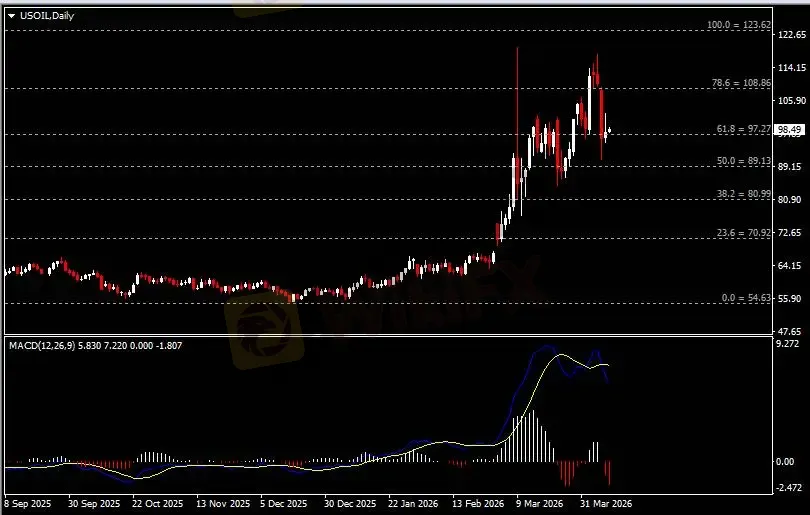The image size is (810, 515).
Task: Select the Fibonacci label 61.8 = 97.27
Action: [744, 129]
